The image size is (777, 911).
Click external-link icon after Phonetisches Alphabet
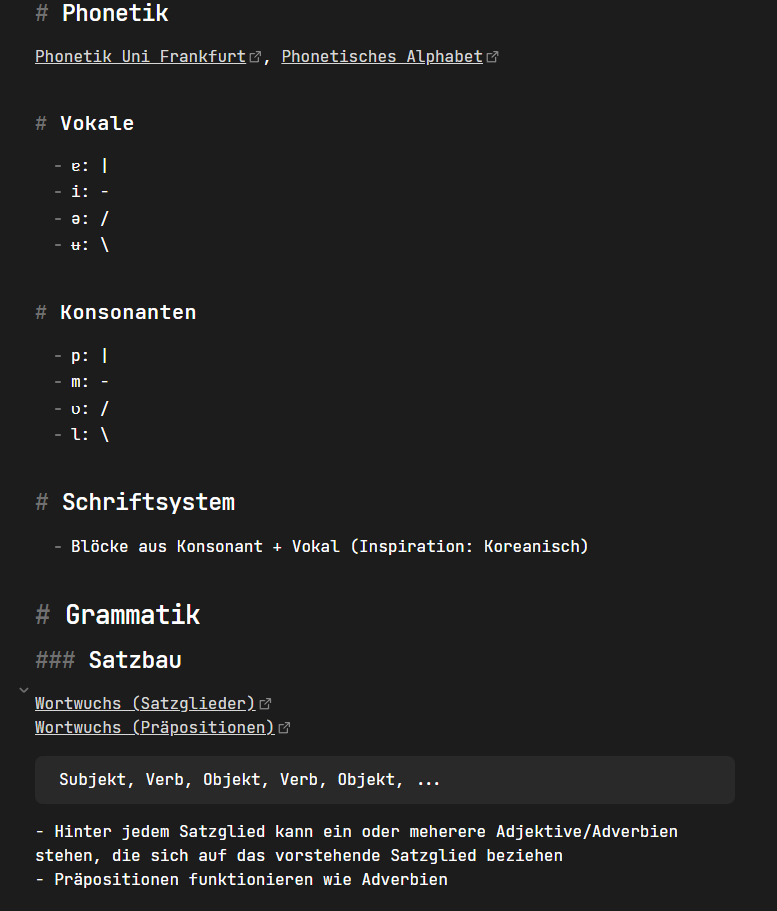click(x=492, y=57)
